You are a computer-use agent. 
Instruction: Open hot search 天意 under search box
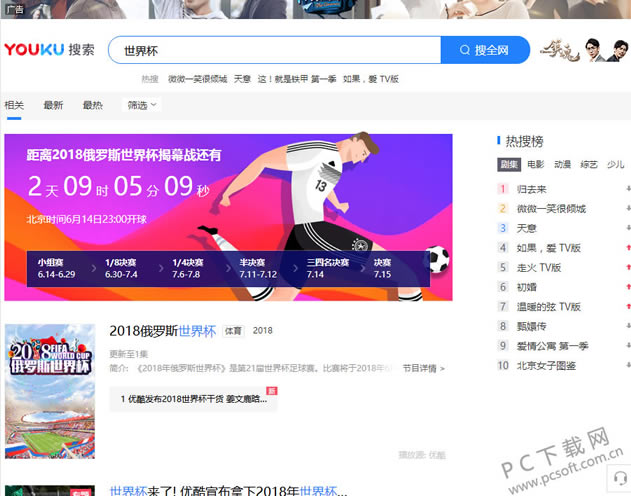242,79
